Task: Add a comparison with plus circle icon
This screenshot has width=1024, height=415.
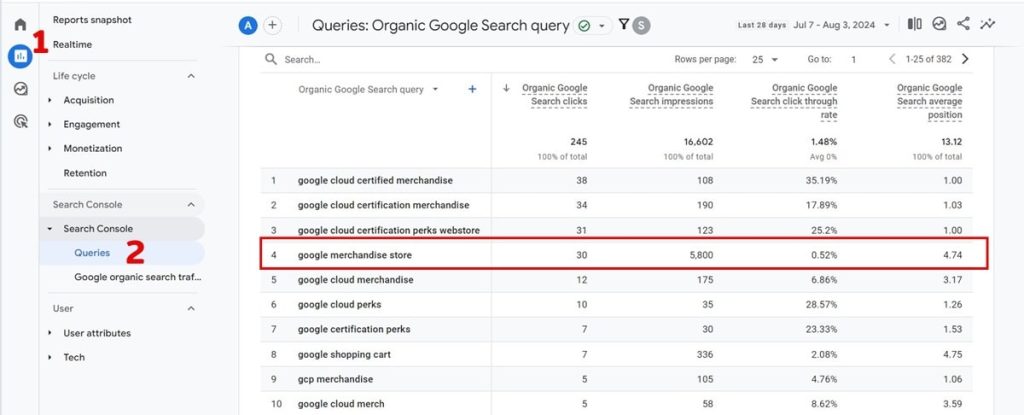Action: [x=272, y=25]
